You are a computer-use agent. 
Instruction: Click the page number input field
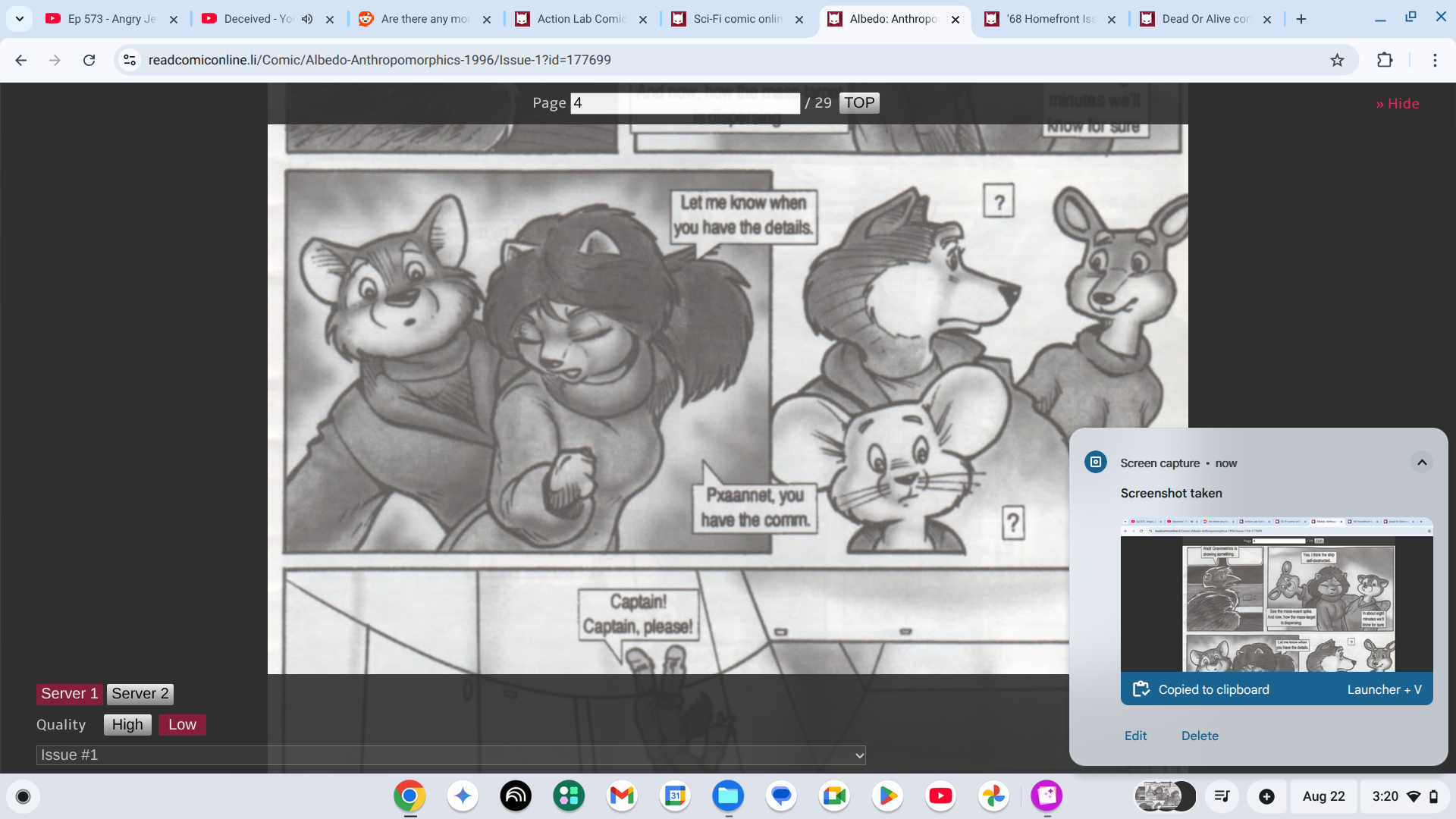click(685, 103)
